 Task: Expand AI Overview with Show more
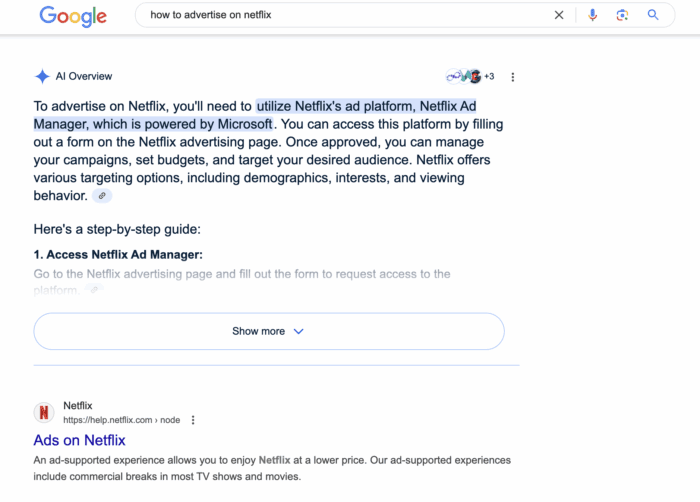[x=268, y=331]
